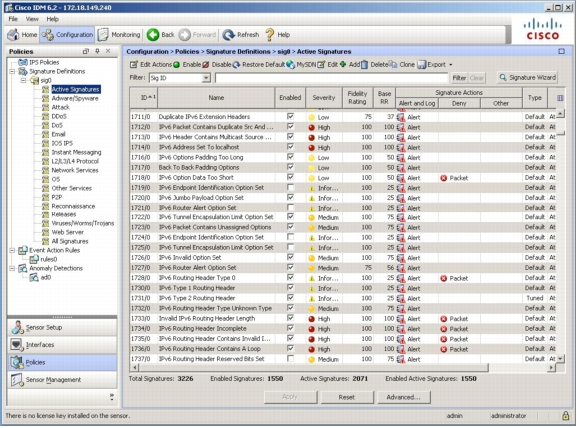Select the Web Server tree category
The width and height of the screenshot is (577, 428).
pos(67,232)
